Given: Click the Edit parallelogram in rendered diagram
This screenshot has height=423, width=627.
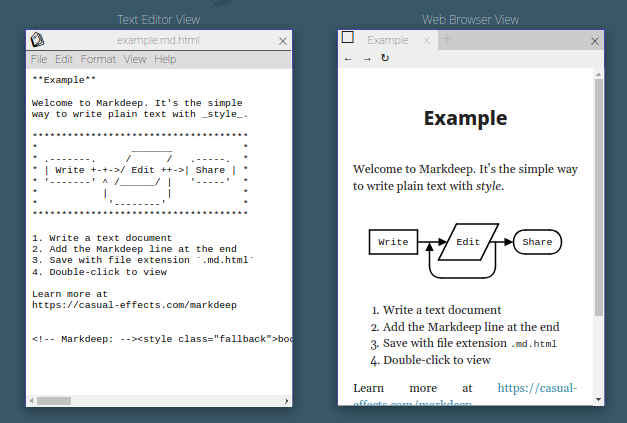Looking at the screenshot, I should [468, 242].
